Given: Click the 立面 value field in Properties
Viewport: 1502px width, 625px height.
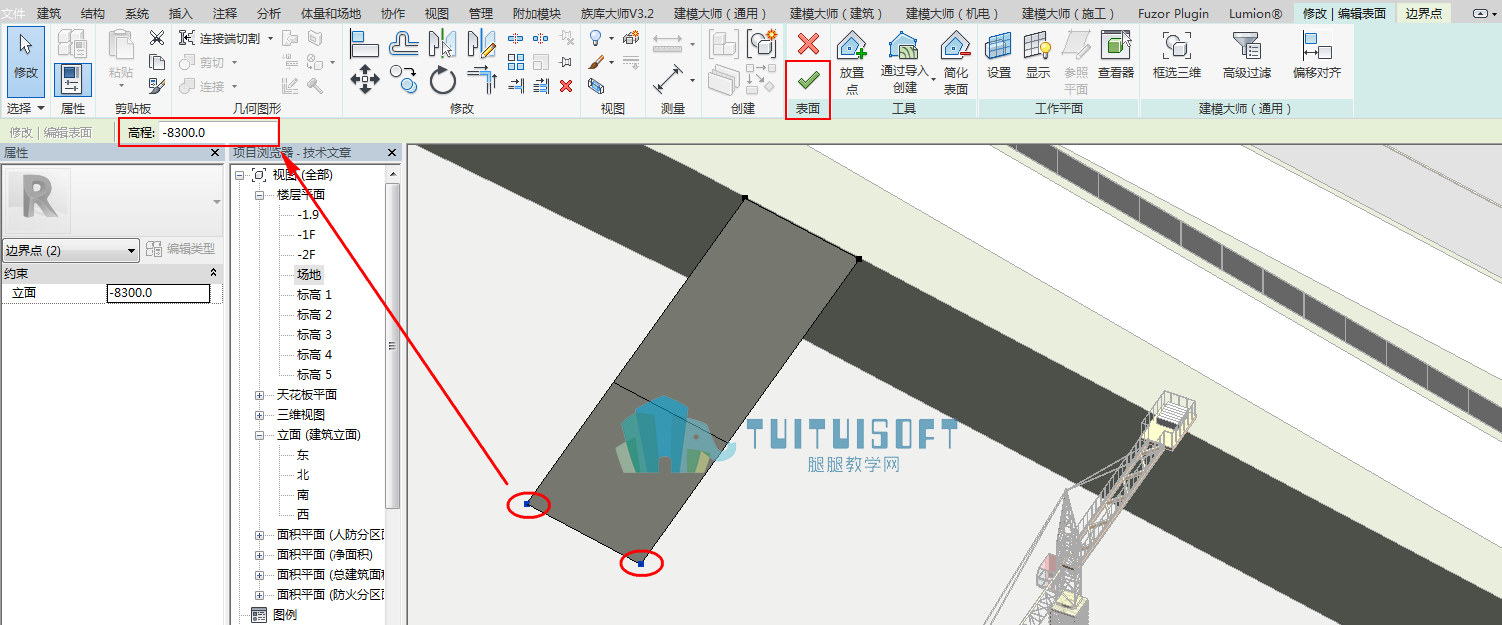Looking at the screenshot, I should click(x=158, y=293).
